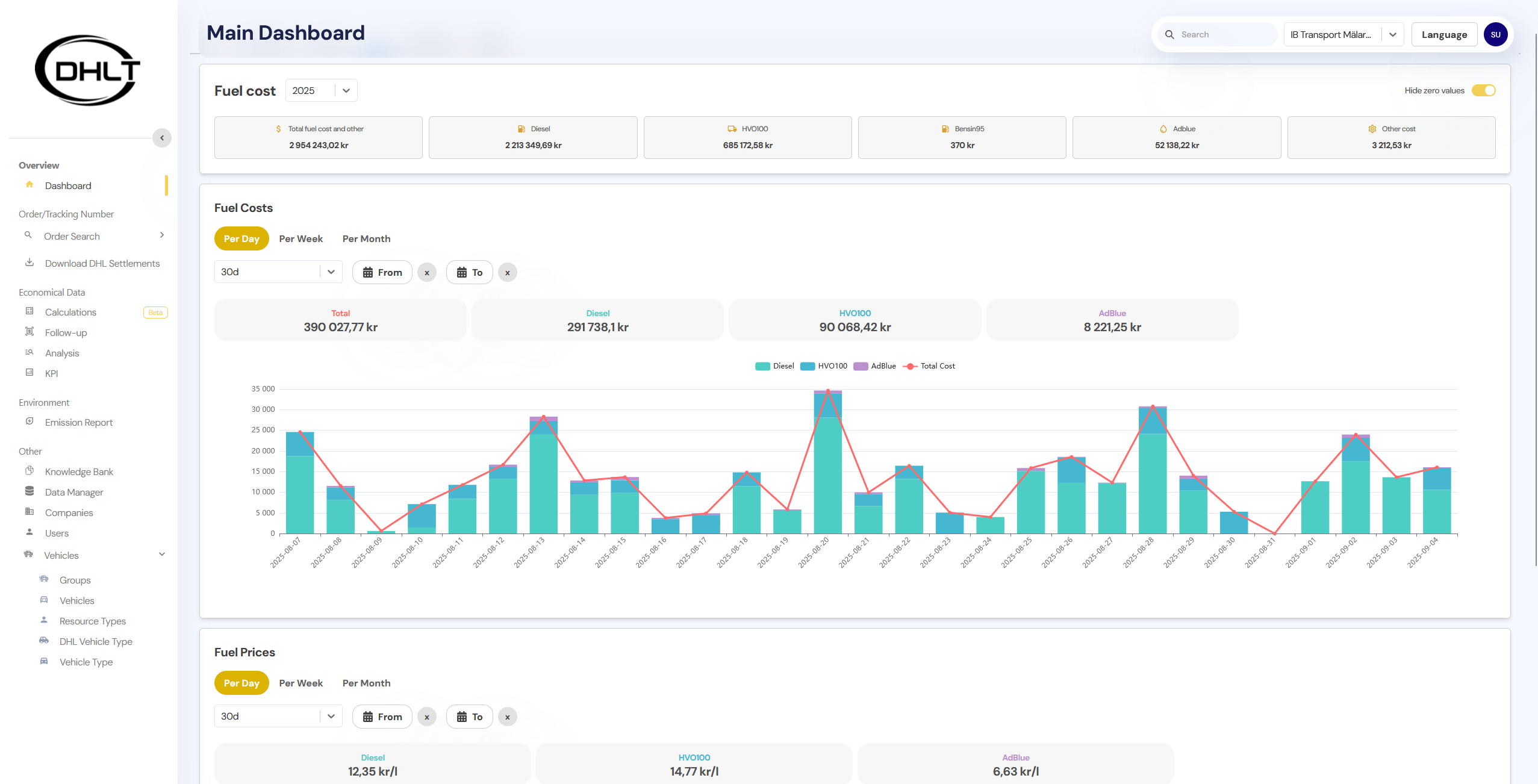Collapse the sidebar with the arrow button
The width and height of the screenshot is (1538, 784).
click(x=162, y=138)
